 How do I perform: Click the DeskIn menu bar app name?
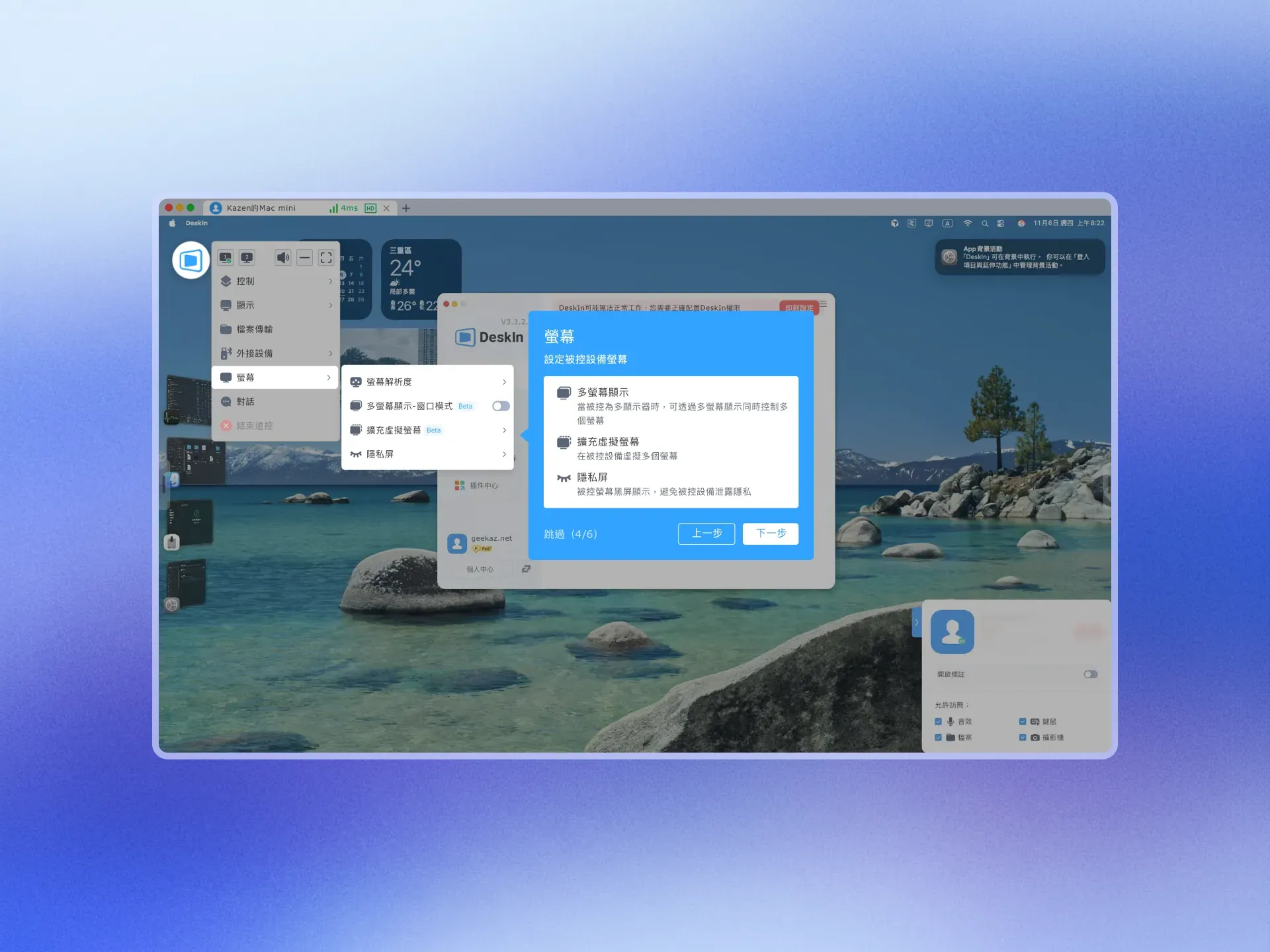coord(196,223)
